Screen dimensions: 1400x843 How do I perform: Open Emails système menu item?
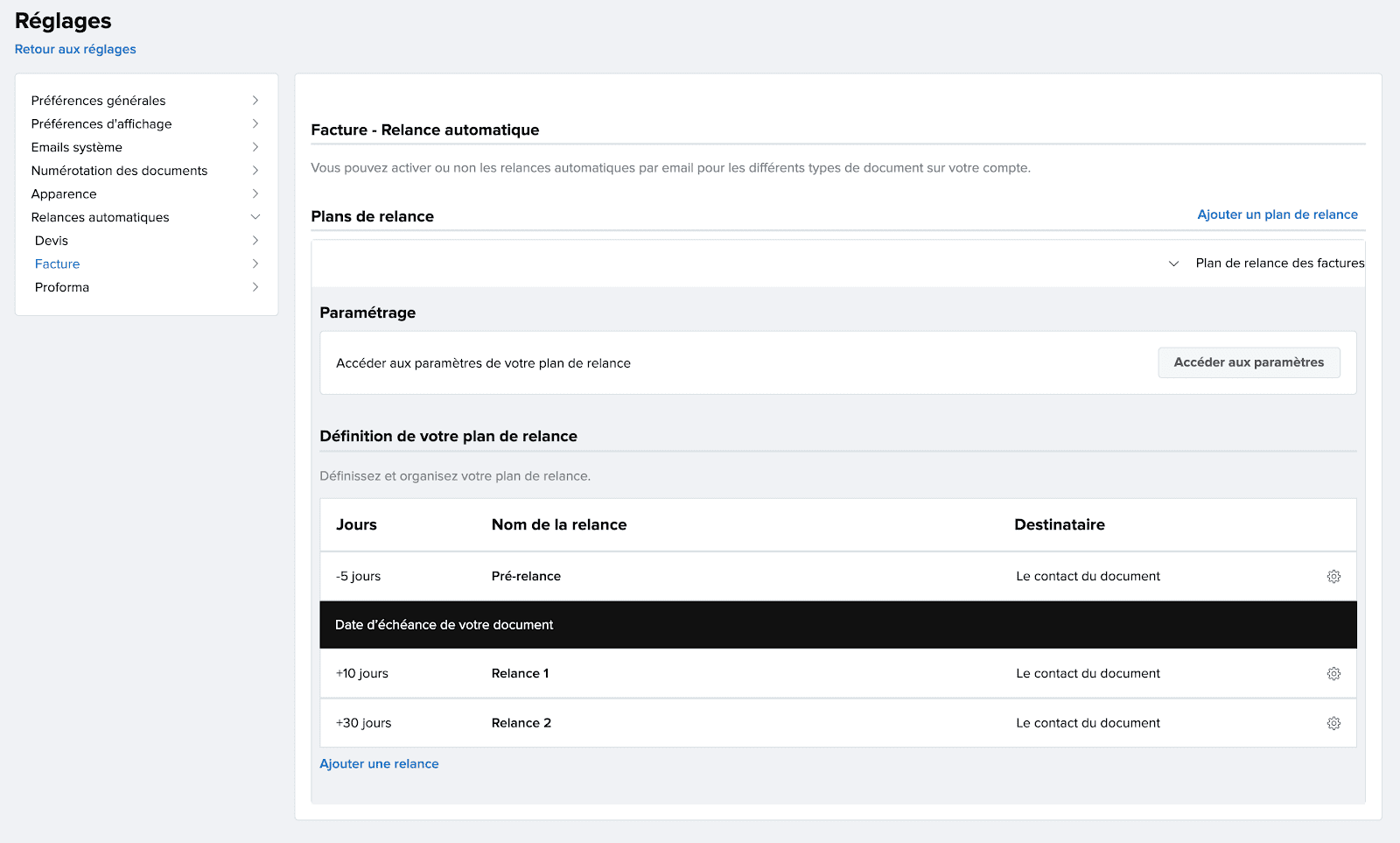(77, 147)
